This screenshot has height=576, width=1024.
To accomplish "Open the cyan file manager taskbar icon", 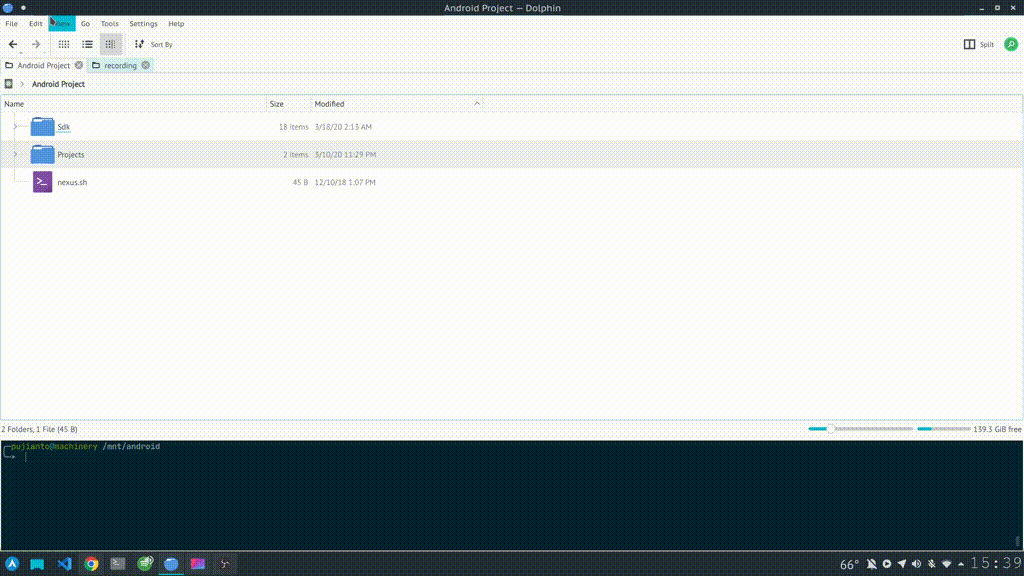I will [x=37, y=564].
